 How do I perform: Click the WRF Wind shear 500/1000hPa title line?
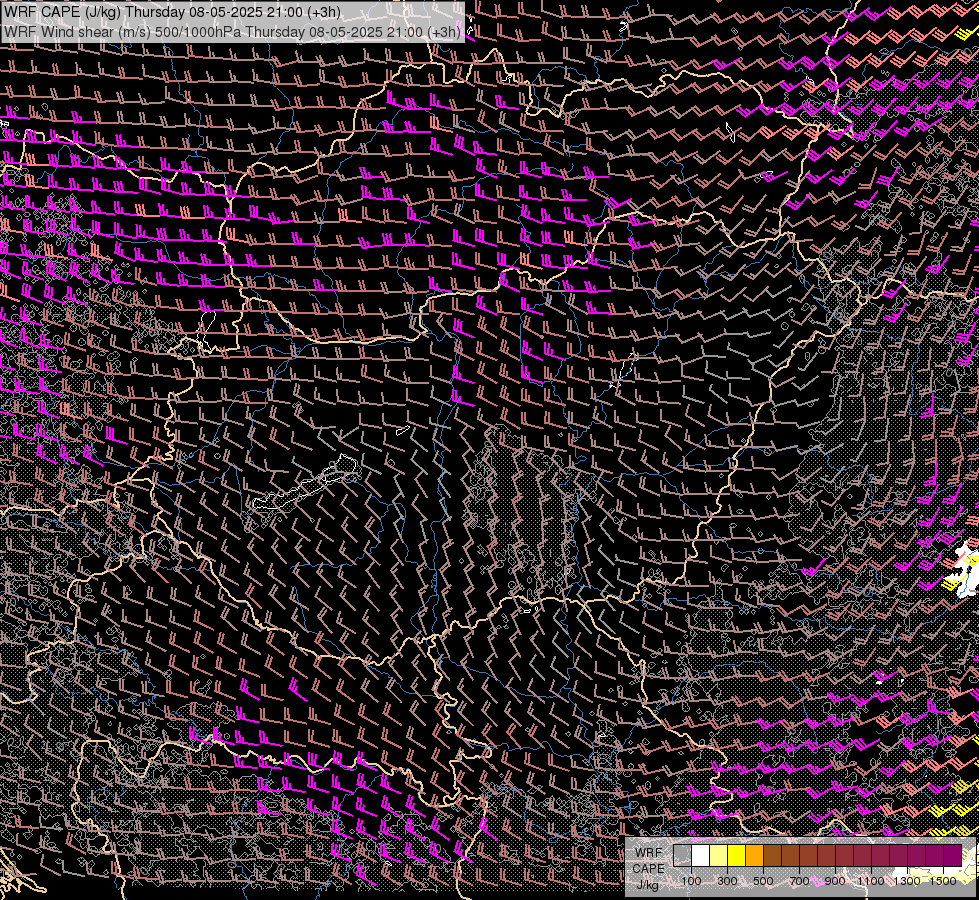(232, 32)
